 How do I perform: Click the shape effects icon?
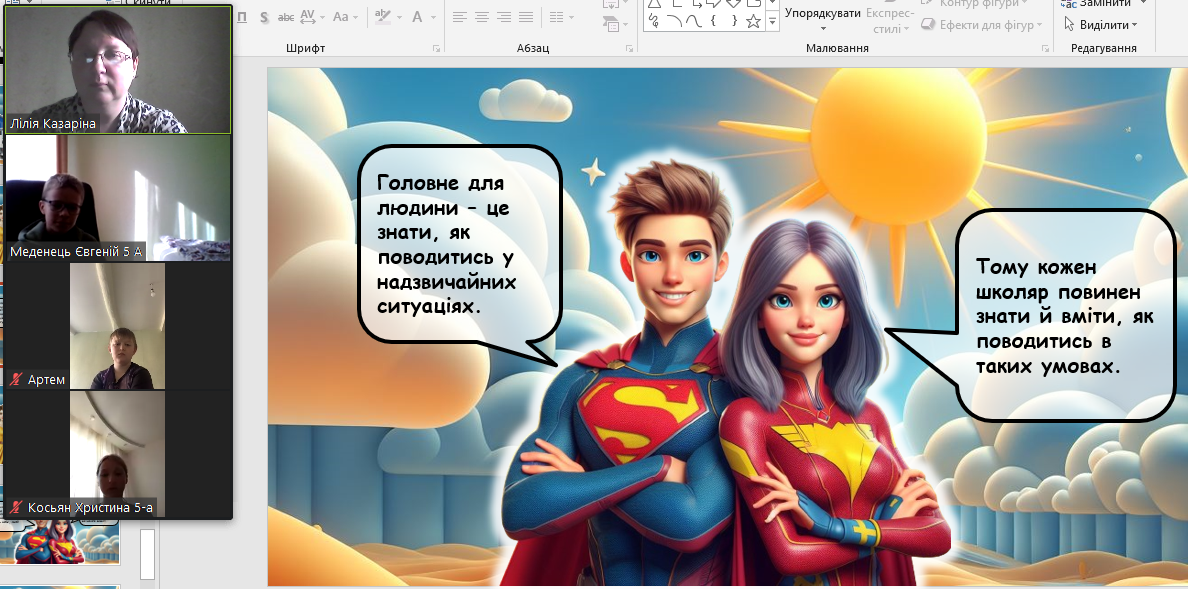[x=928, y=25]
